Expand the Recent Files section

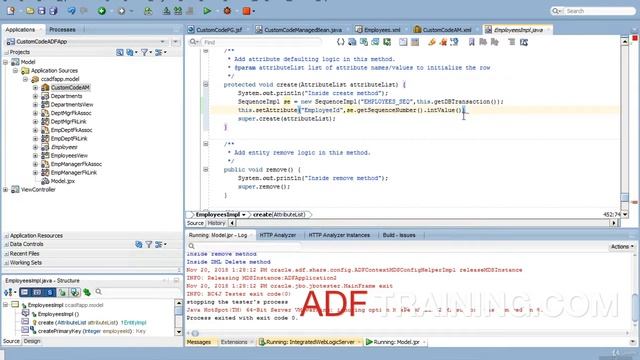(7, 254)
